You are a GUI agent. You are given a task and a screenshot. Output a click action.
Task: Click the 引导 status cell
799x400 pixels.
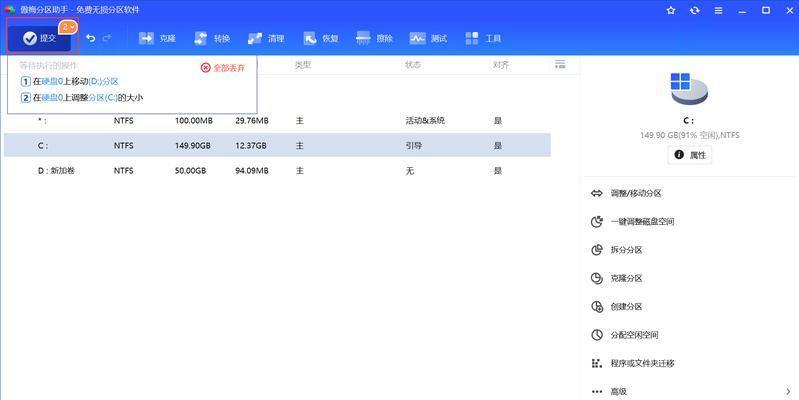[x=413, y=146]
